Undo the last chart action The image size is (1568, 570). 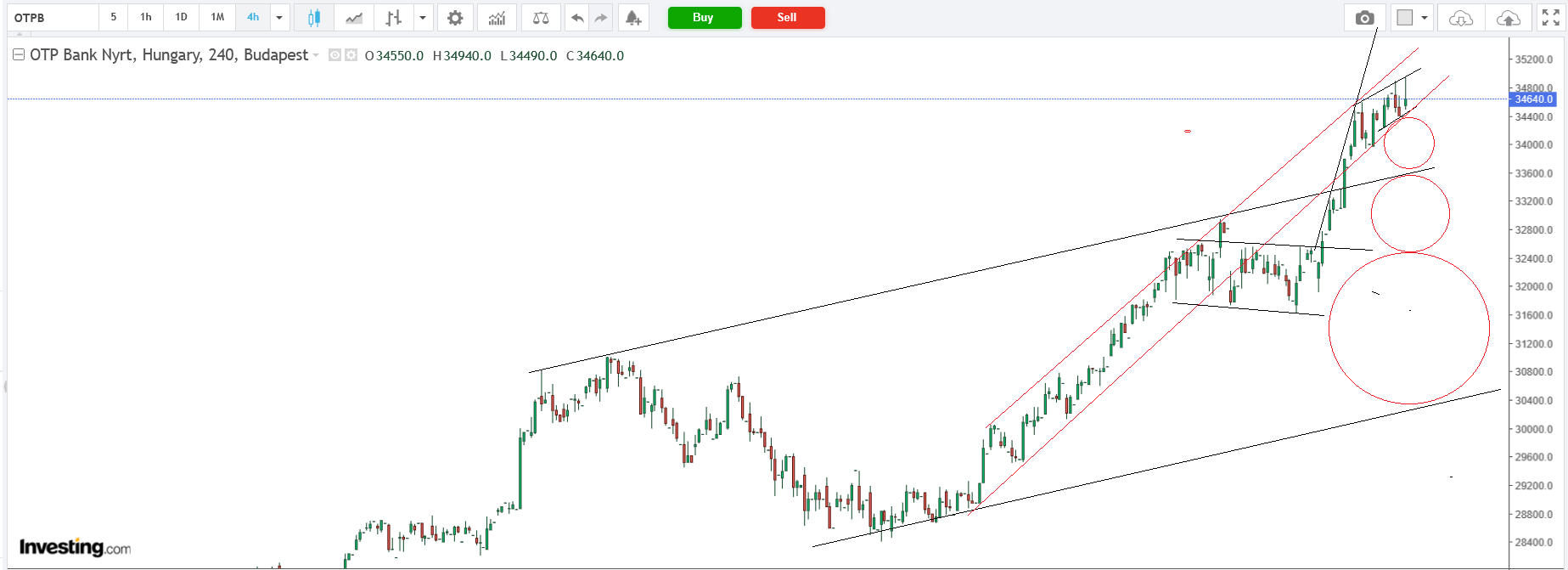[577, 18]
